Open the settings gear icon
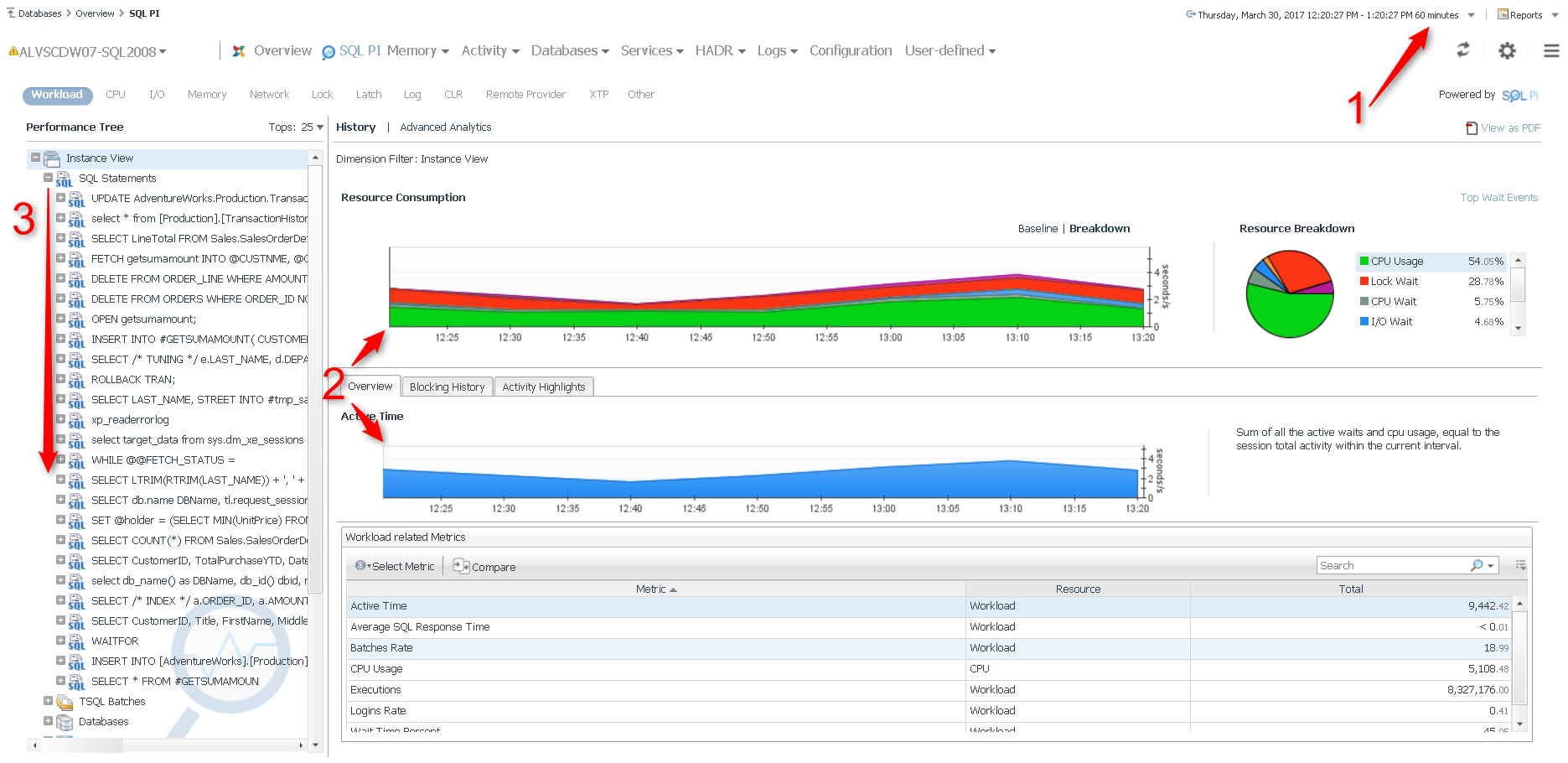This screenshot has width=1568, height=763. coord(1506,51)
